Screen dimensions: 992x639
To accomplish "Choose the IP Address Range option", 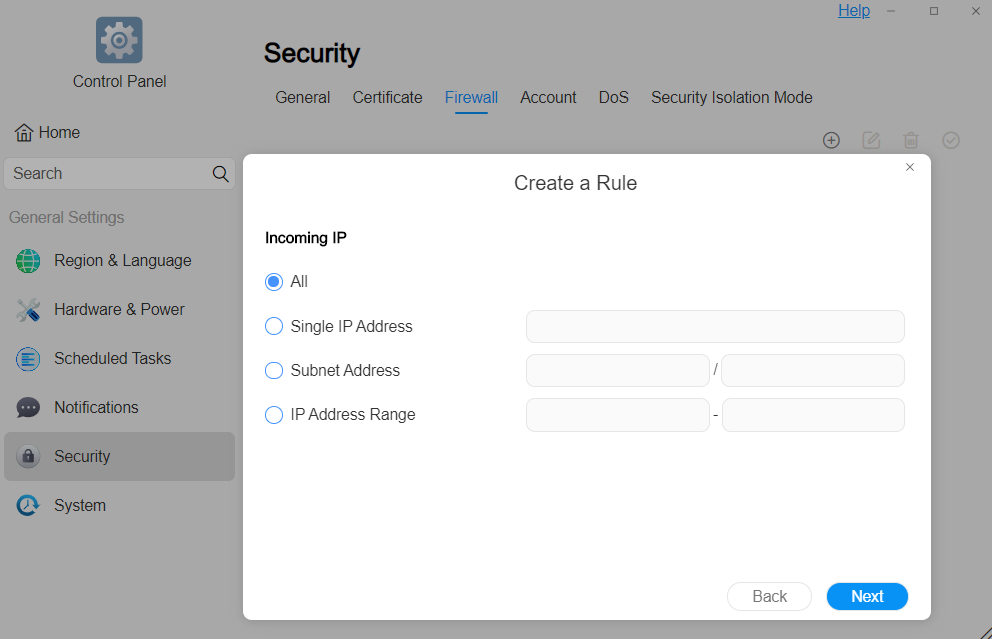I will pos(274,414).
